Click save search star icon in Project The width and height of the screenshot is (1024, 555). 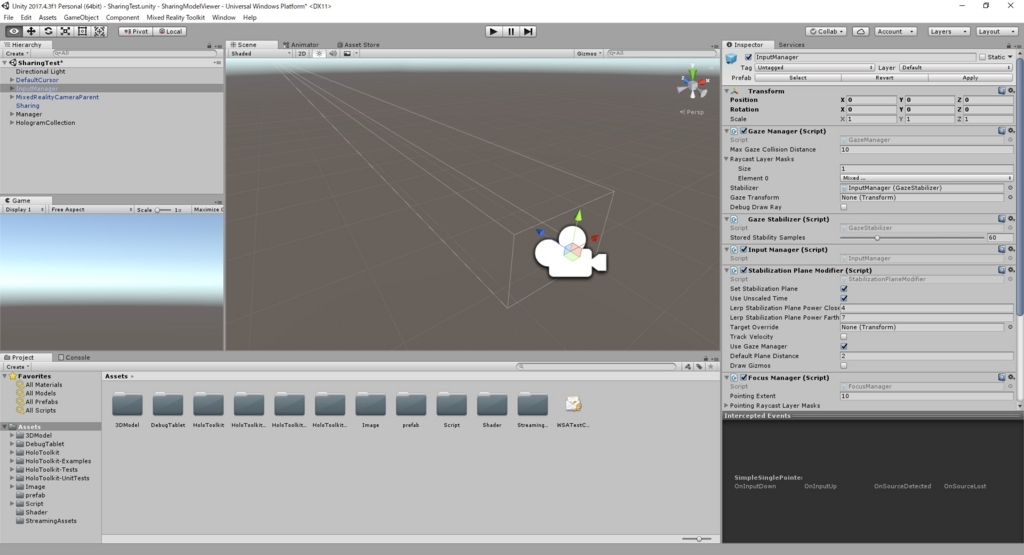pyautogui.click(x=711, y=367)
